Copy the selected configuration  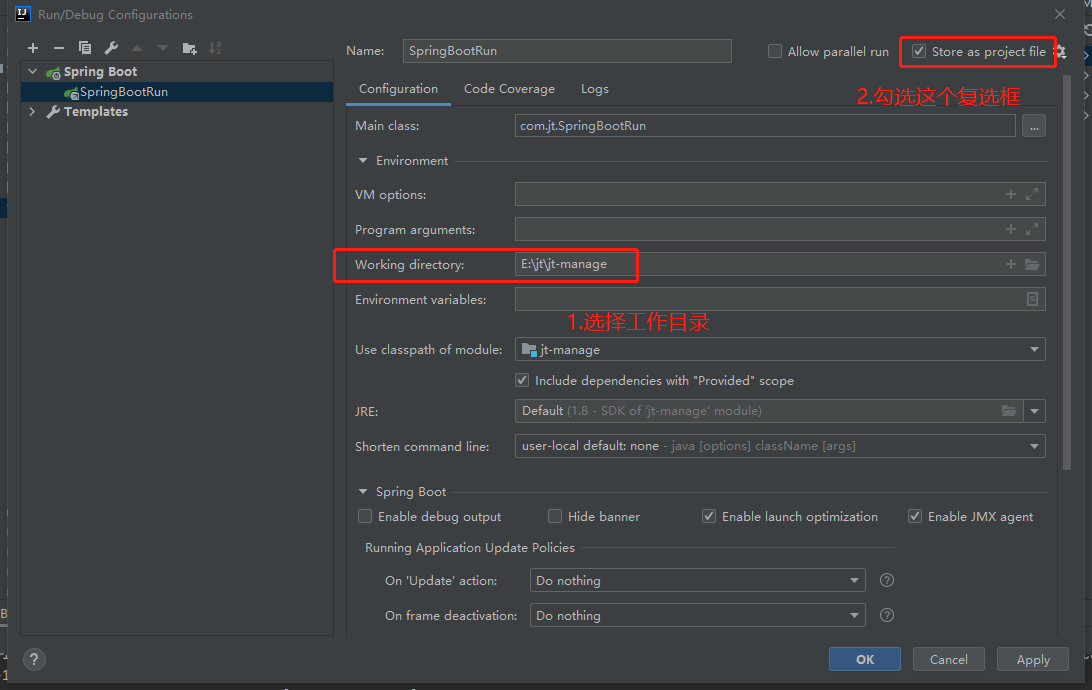click(x=85, y=48)
